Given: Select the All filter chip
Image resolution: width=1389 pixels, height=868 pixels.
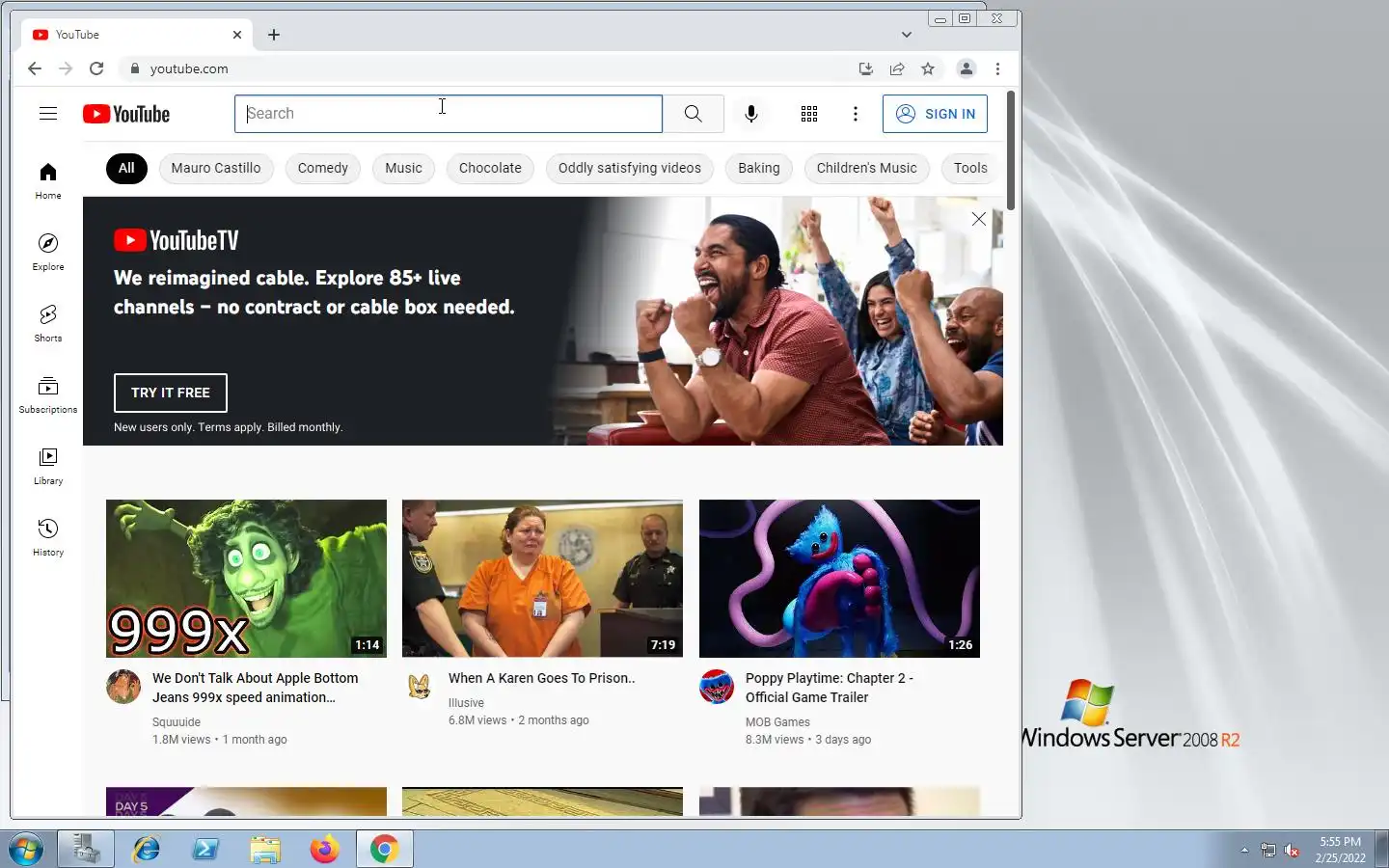Looking at the screenshot, I should [126, 168].
